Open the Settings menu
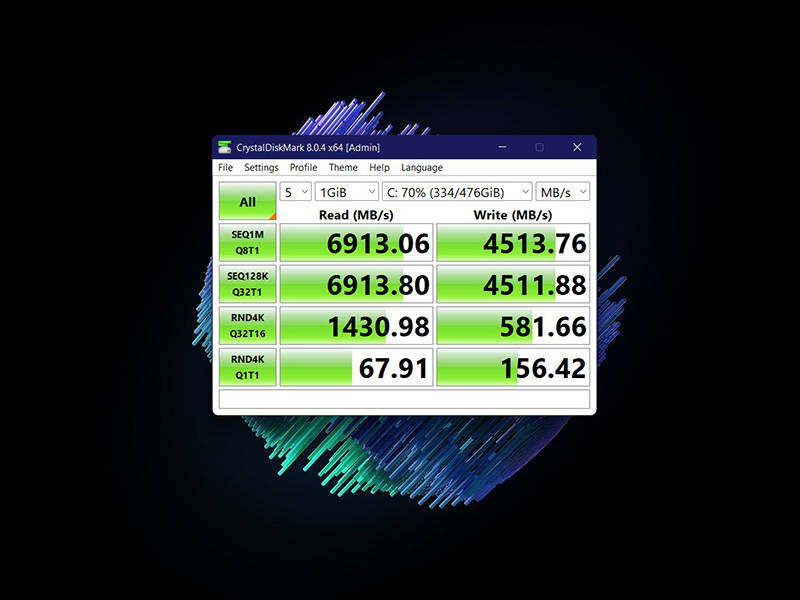The width and height of the screenshot is (800, 600). coord(261,168)
